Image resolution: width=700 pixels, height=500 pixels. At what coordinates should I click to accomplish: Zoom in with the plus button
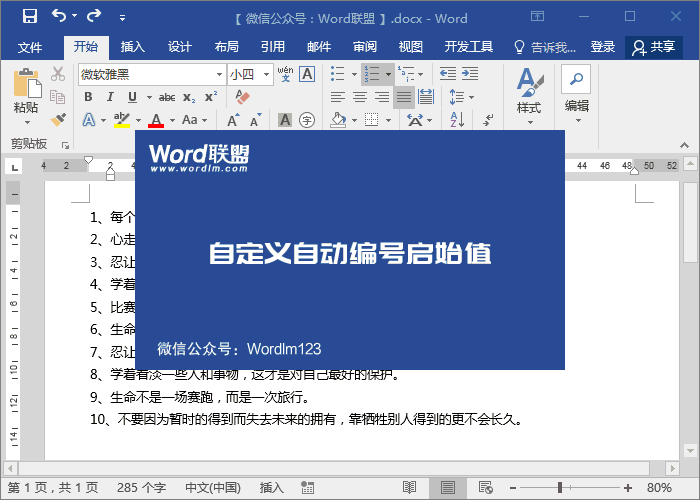pos(628,488)
